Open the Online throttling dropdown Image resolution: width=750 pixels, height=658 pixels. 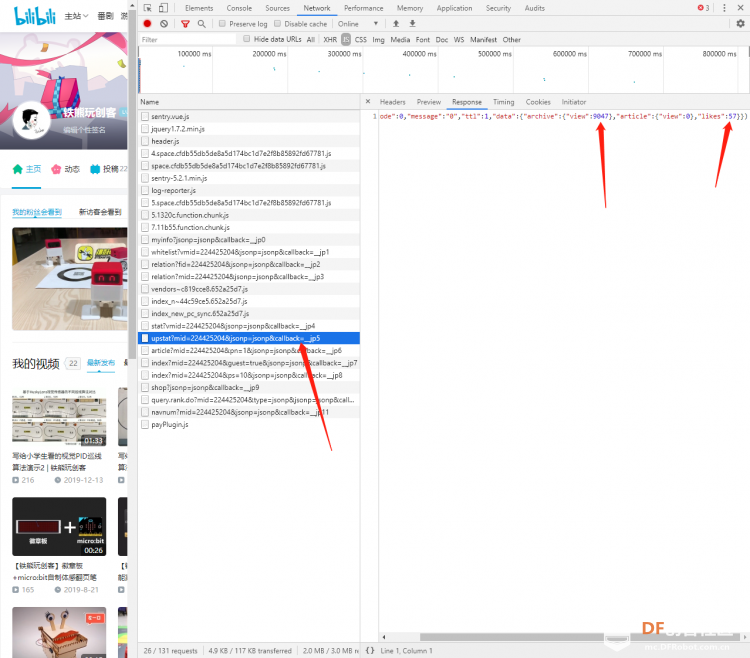tap(358, 23)
